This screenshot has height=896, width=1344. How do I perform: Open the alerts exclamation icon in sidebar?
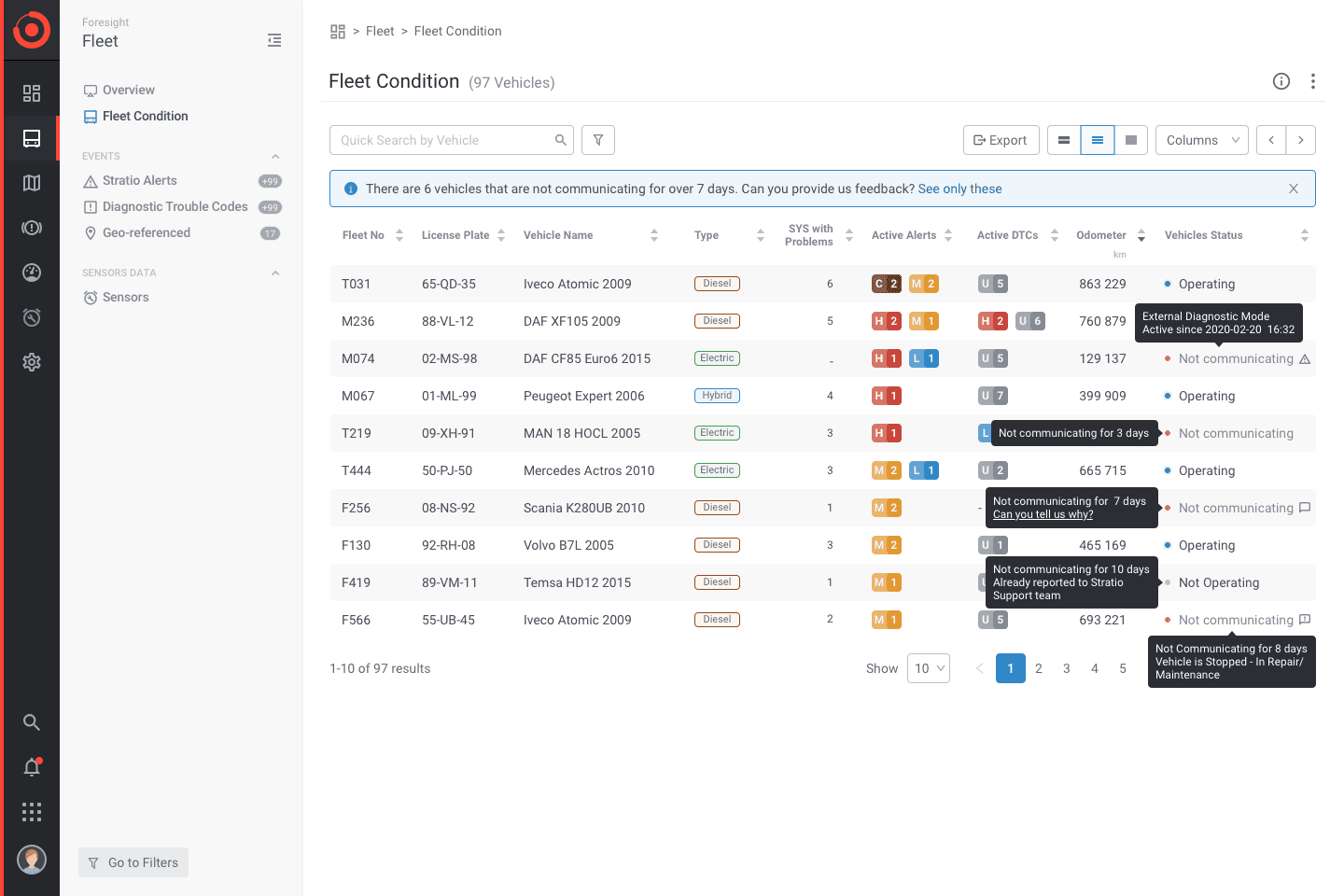[x=32, y=228]
